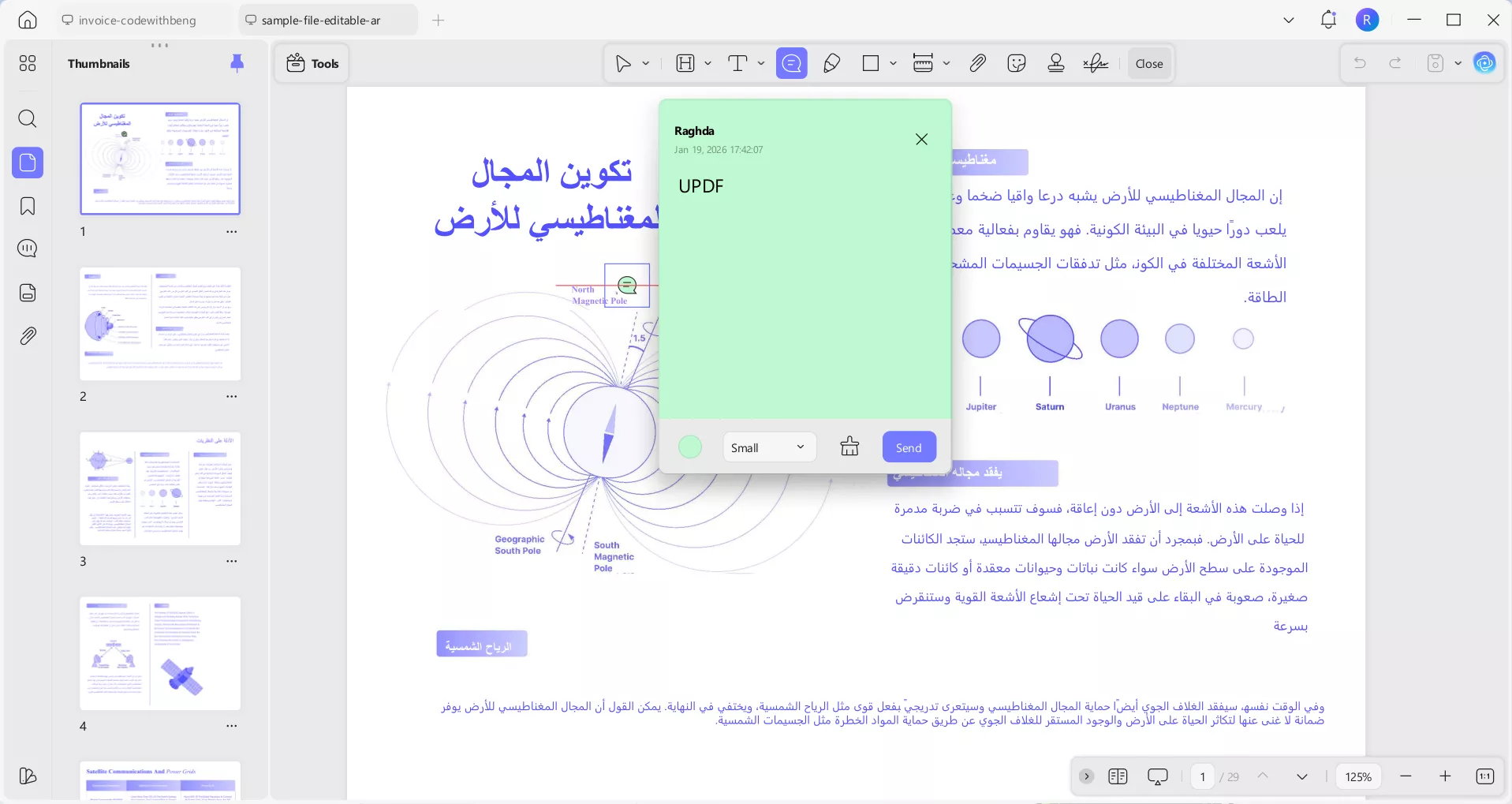
Task: Open the attachment paperclip tool
Action: [977, 64]
